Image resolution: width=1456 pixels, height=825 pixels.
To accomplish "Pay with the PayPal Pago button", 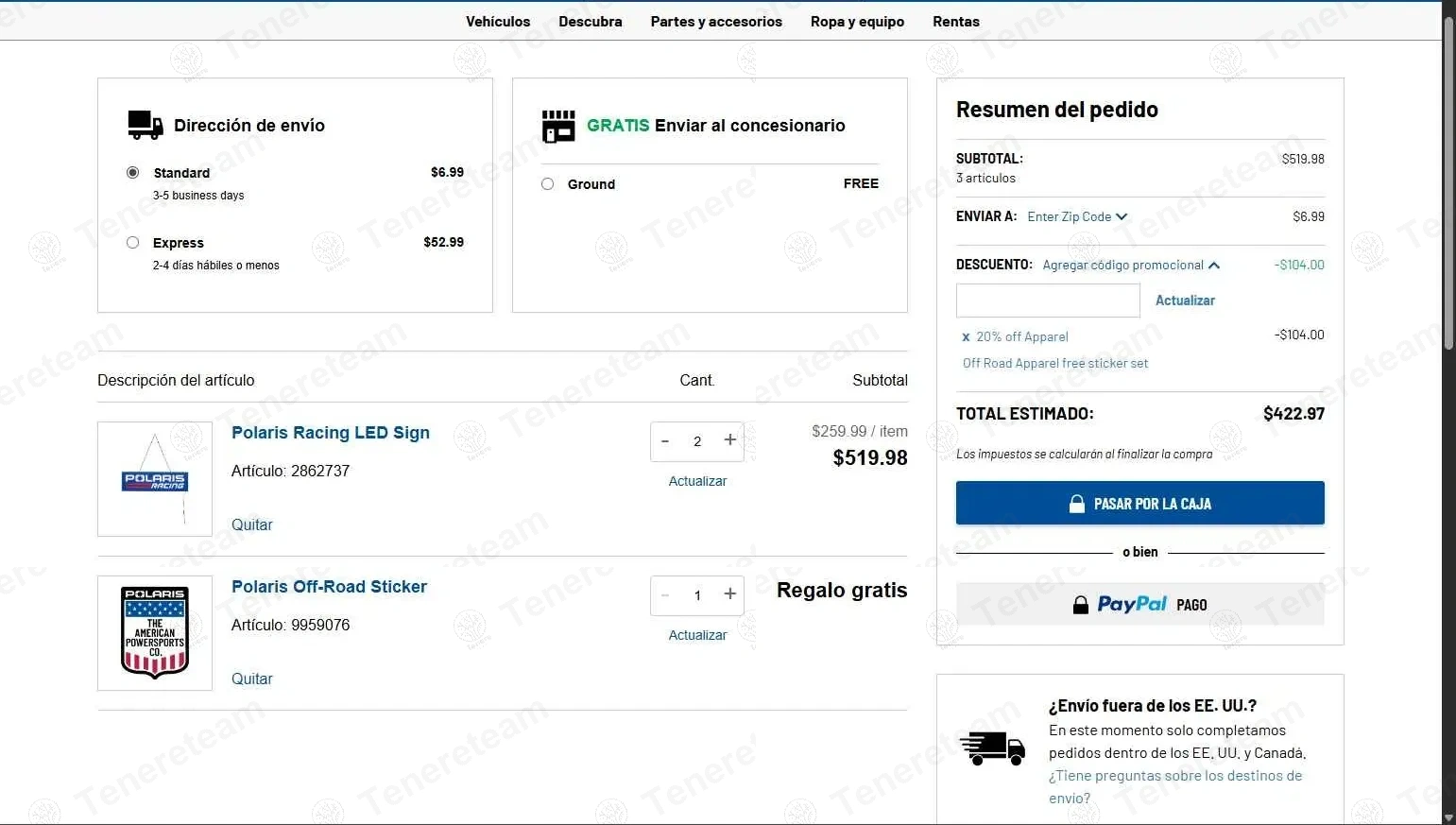I will pyautogui.click(x=1139, y=605).
